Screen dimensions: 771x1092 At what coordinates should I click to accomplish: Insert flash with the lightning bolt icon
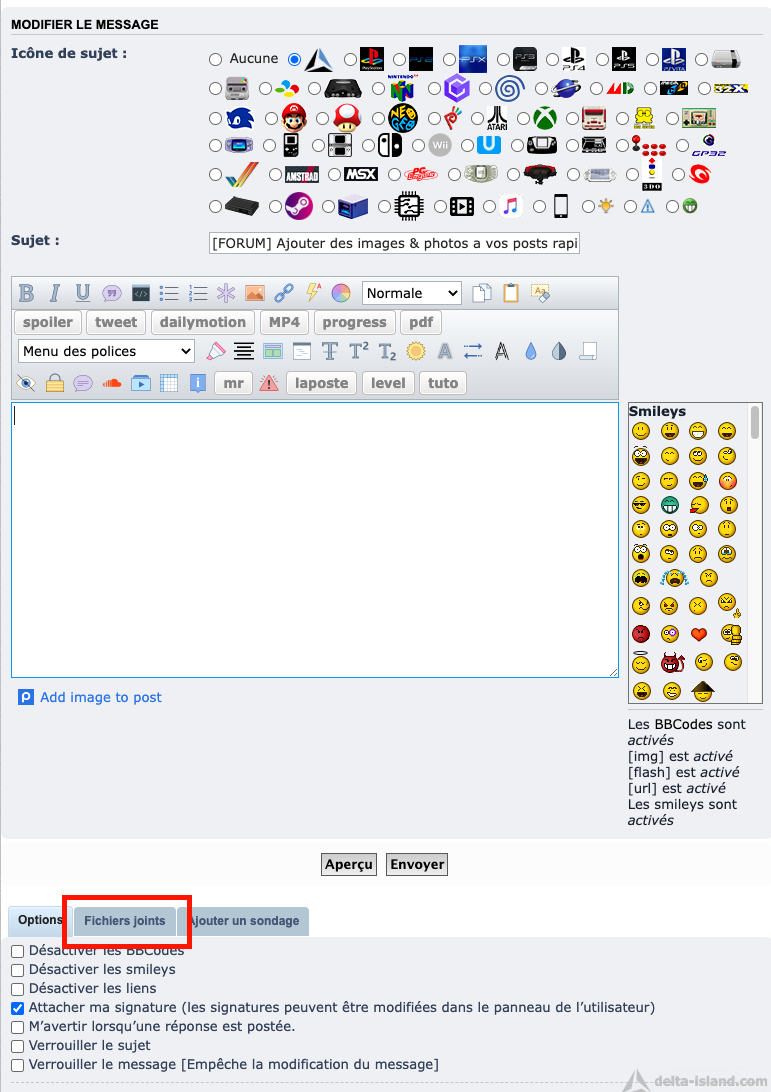pos(313,292)
